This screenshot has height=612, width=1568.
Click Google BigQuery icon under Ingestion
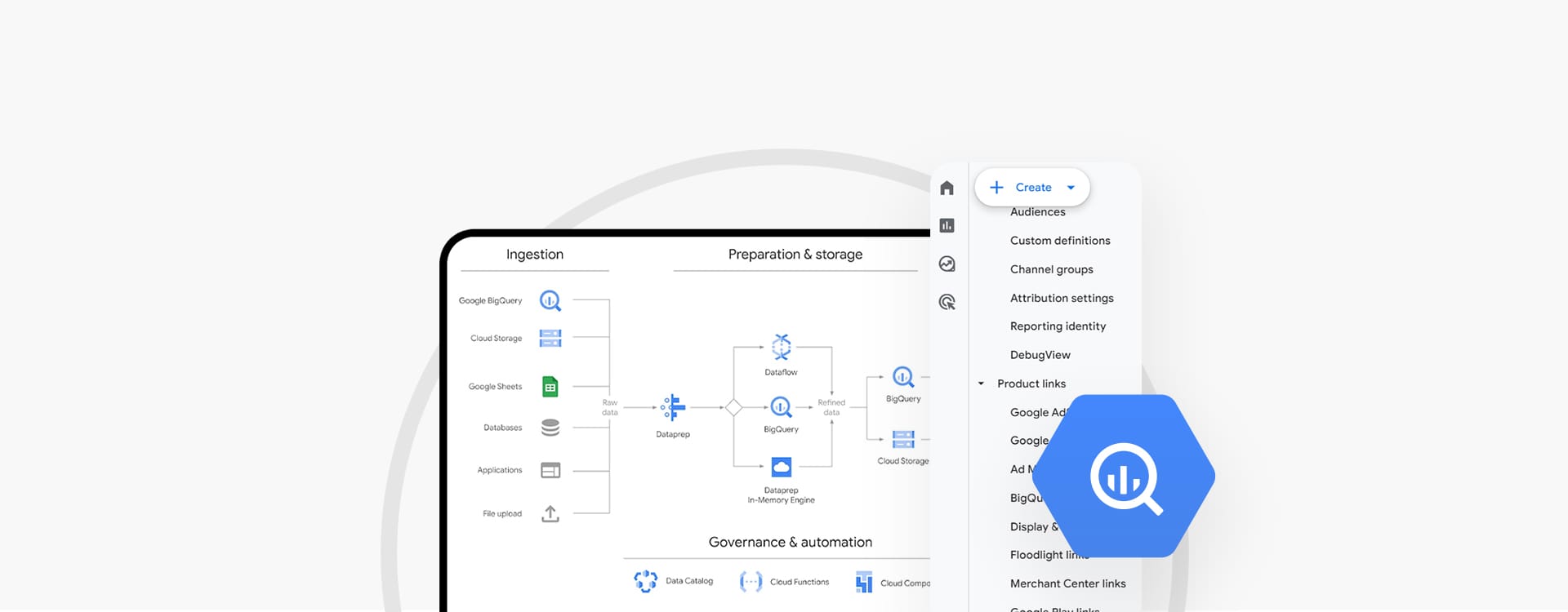[x=550, y=301]
